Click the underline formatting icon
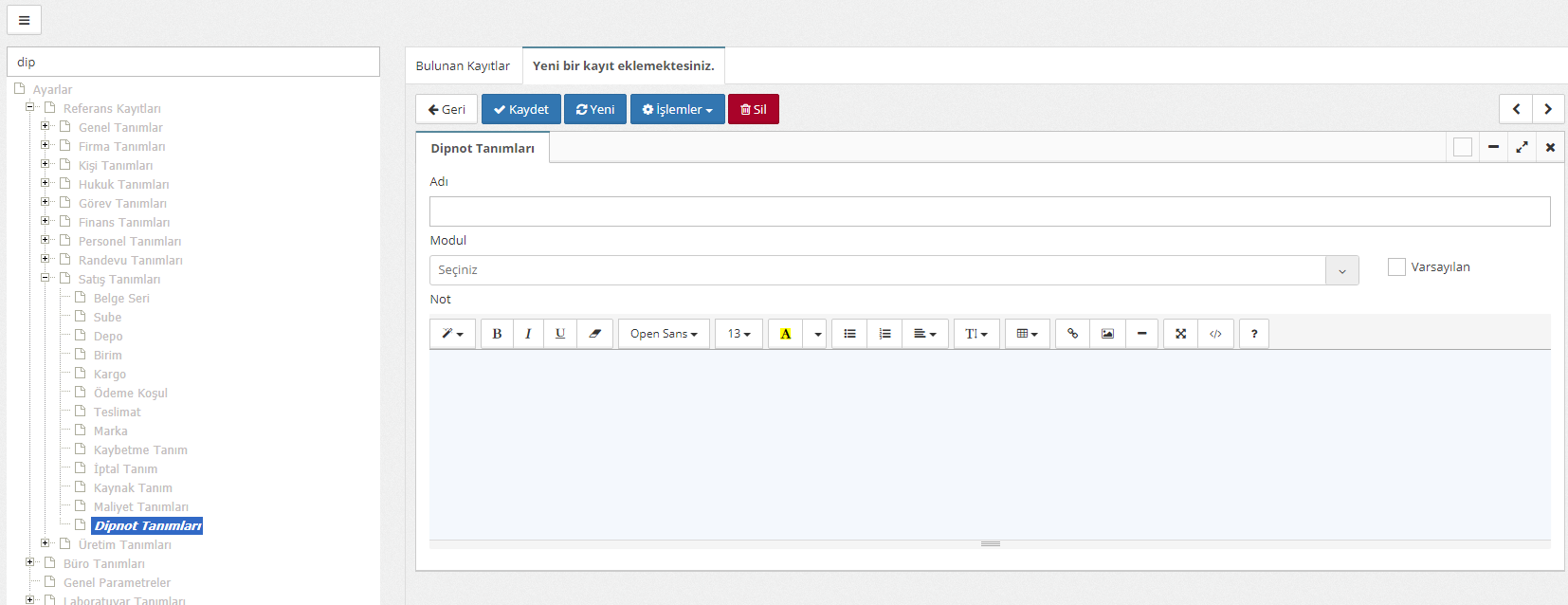1568x605 pixels. [560, 334]
